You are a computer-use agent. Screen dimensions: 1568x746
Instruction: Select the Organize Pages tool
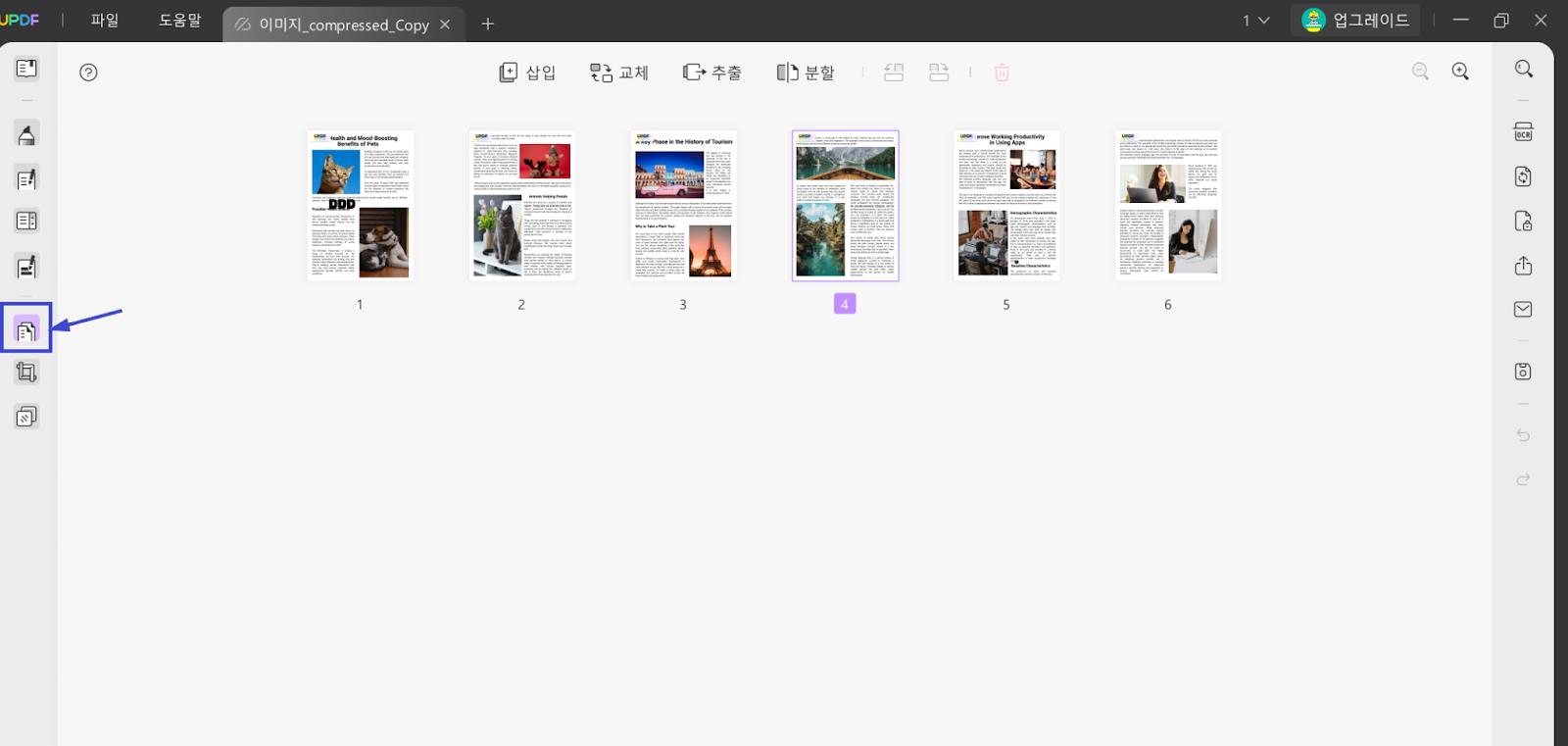click(x=26, y=330)
